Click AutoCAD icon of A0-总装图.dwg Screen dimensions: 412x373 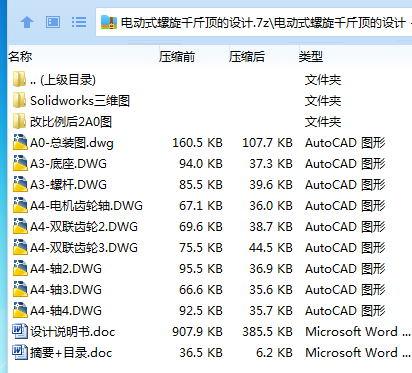coord(20,142)
